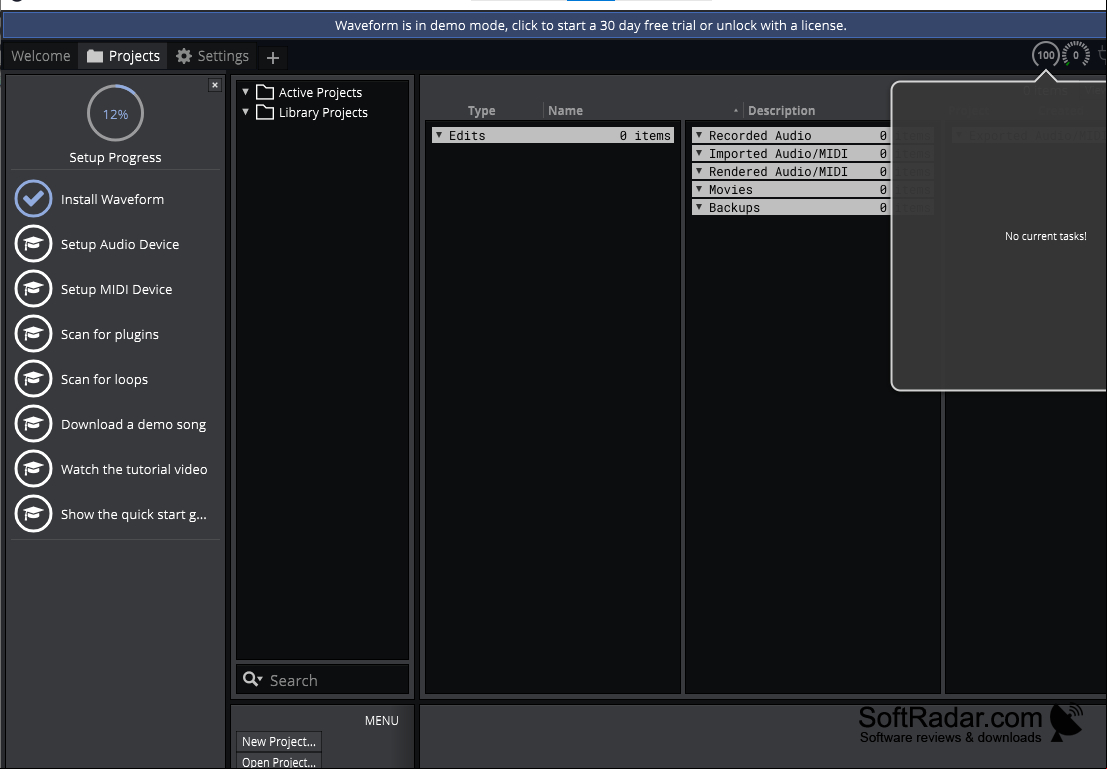This screenshot has height=769, width=1107.
Task: Collapse the Imported Audio/MIDI section arrow
Action: (x=699, y=153)
